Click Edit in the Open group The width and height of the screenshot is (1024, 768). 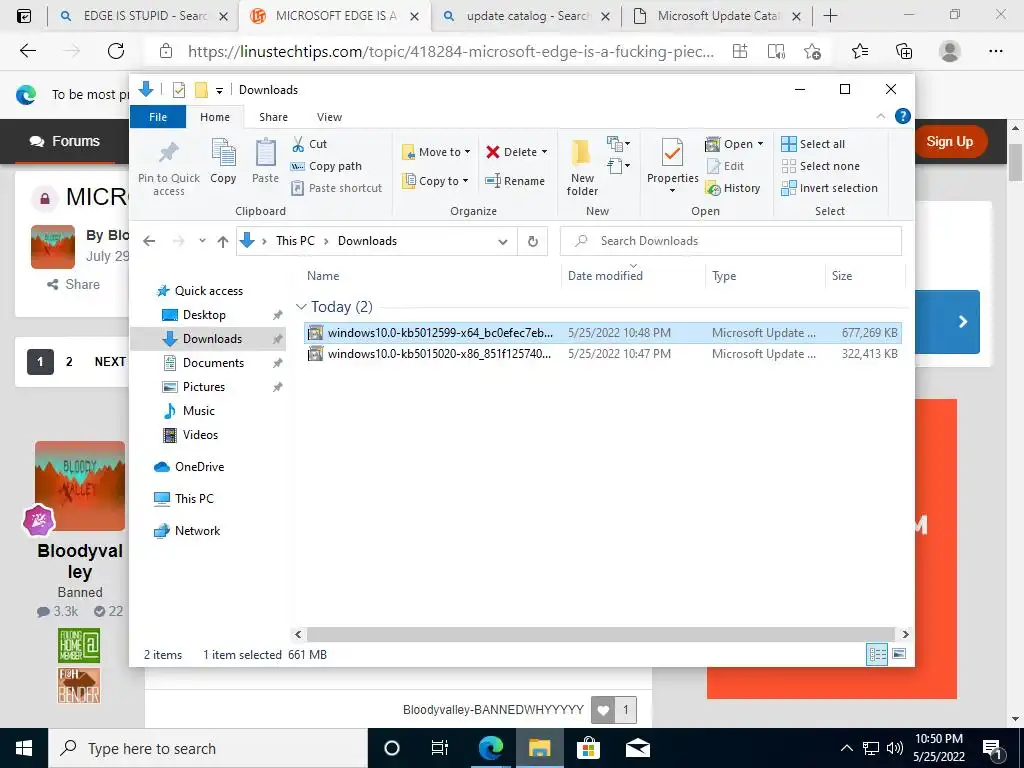725,166
